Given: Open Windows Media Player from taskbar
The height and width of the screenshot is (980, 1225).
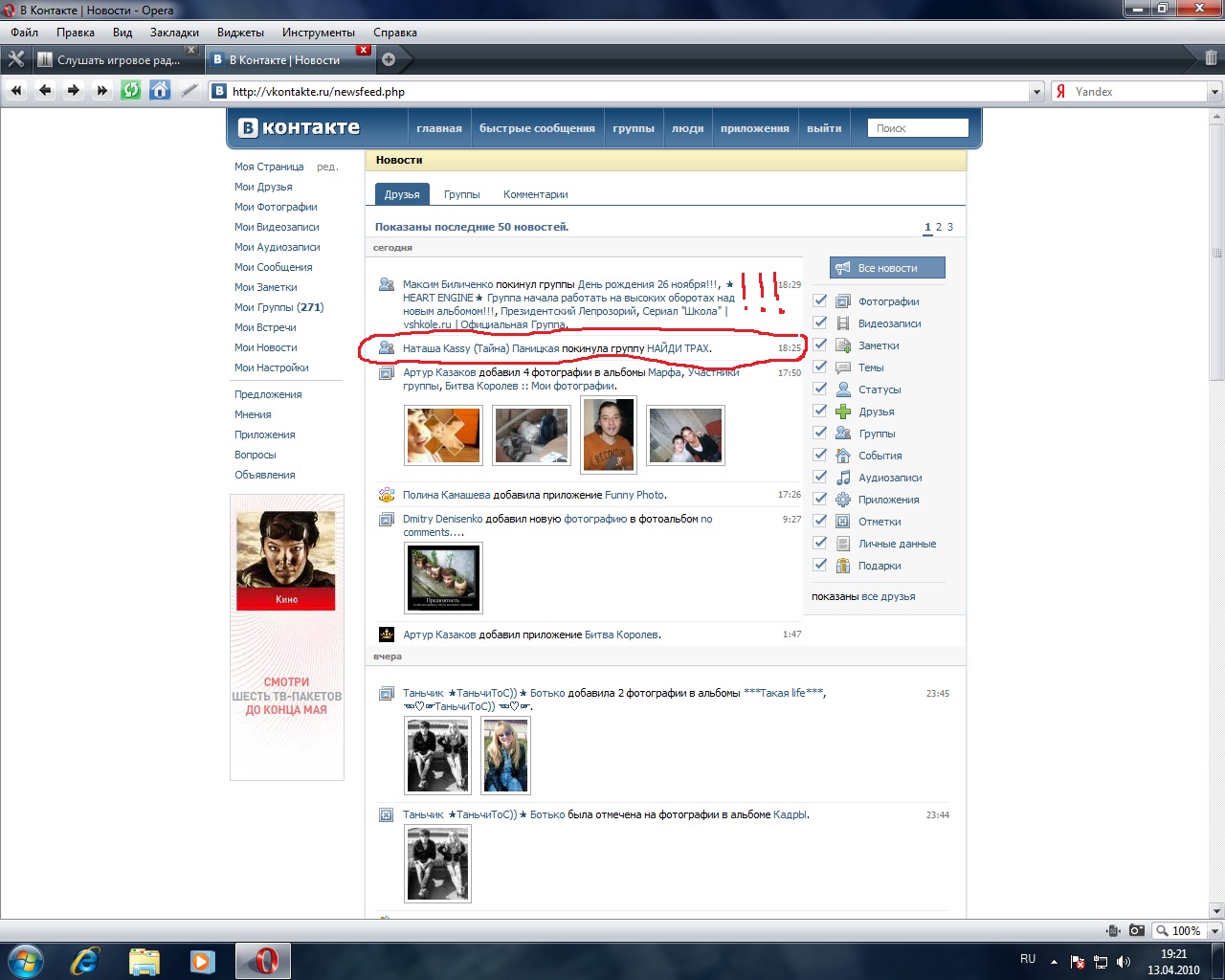Looking at the screenshot, I should click(x=203, y=960).
